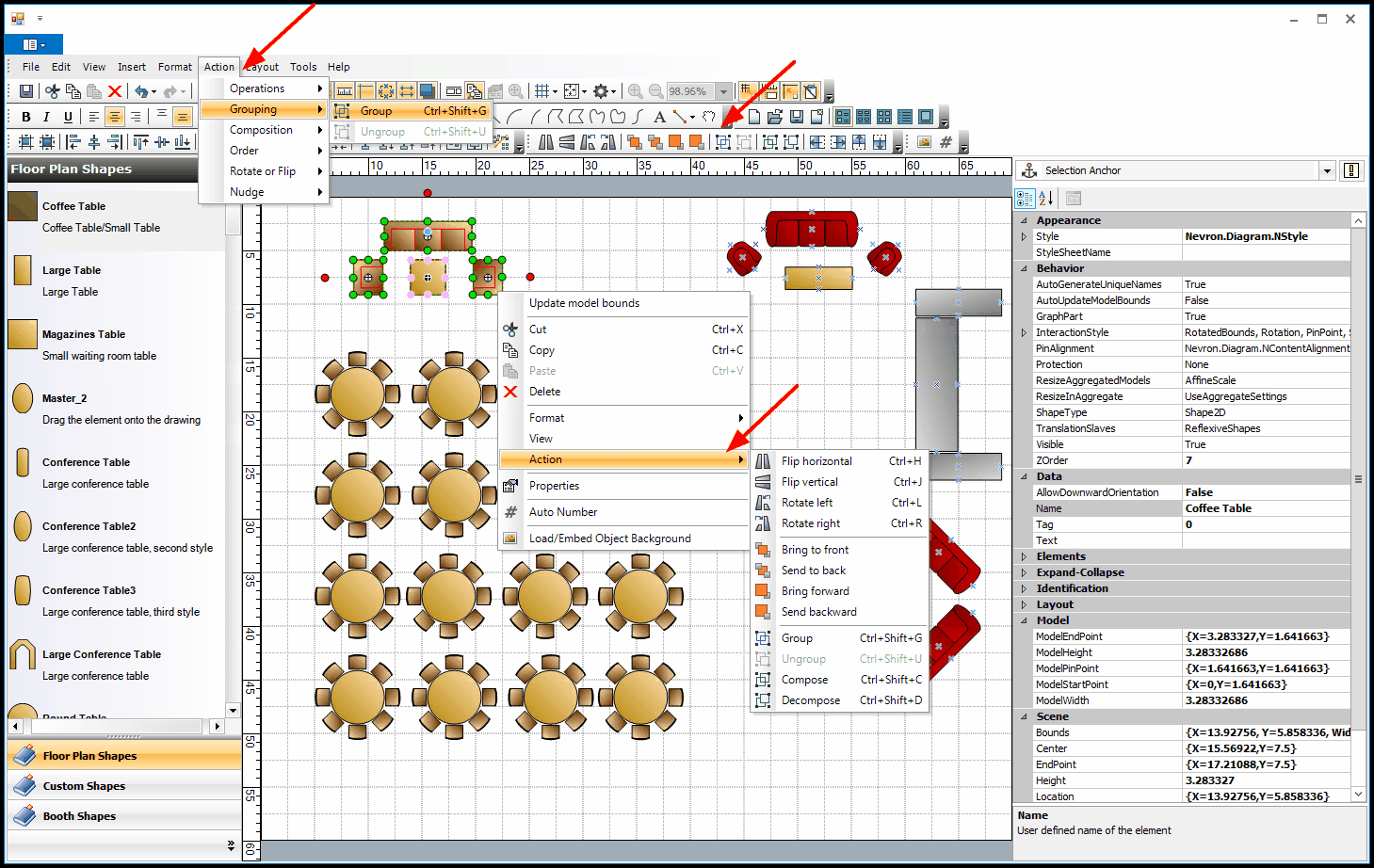Select the Text tool 'A' icon
The image size is (1374, 868).
point(660,117)
